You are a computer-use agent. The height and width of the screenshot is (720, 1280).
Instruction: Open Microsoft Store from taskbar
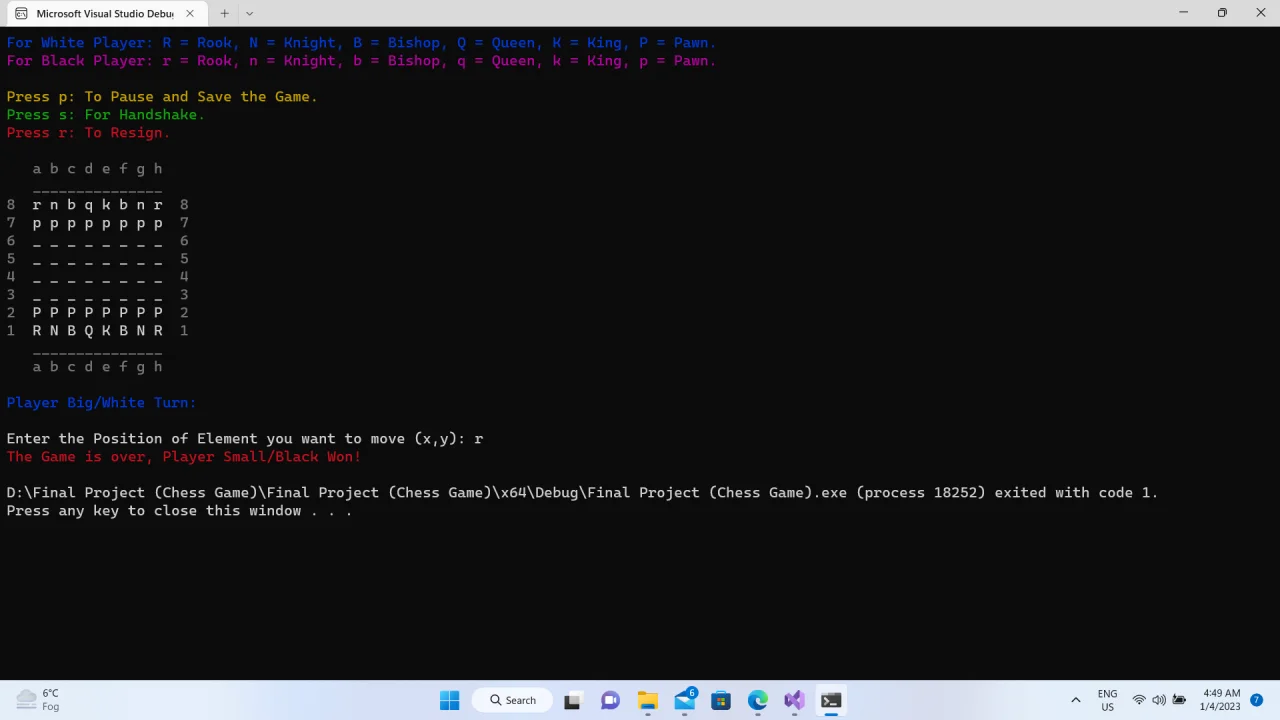pyautogui.click(x=721, y=700)
